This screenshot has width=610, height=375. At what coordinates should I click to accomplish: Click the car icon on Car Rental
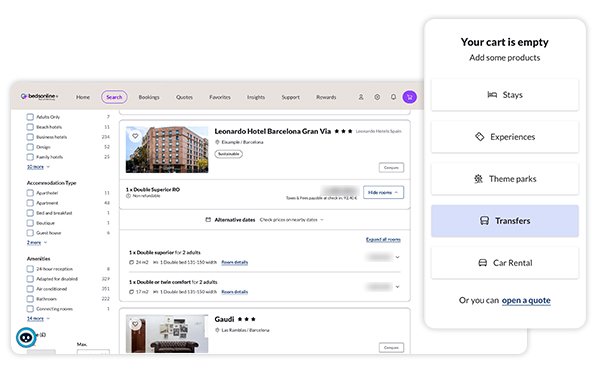coord(482,263)
